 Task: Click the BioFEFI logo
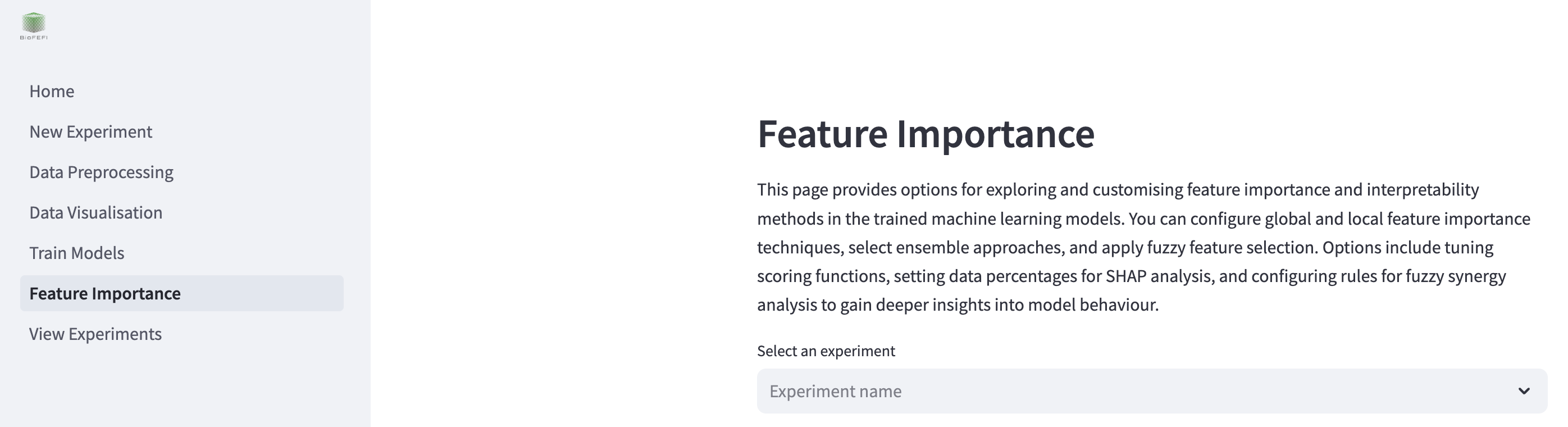point(34,24)
